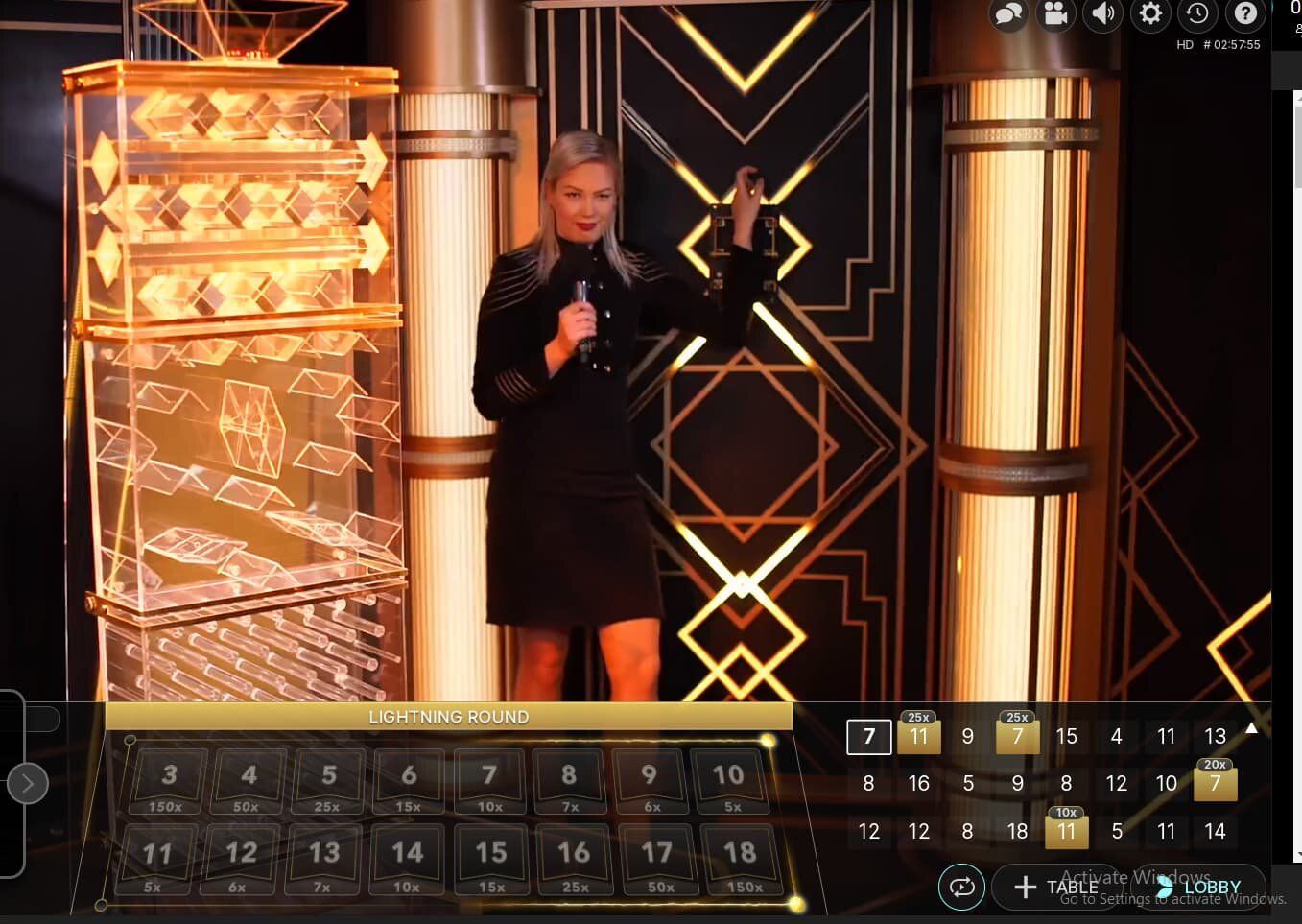
Task: View game history with the clock icon
Action: point(1196,14)
